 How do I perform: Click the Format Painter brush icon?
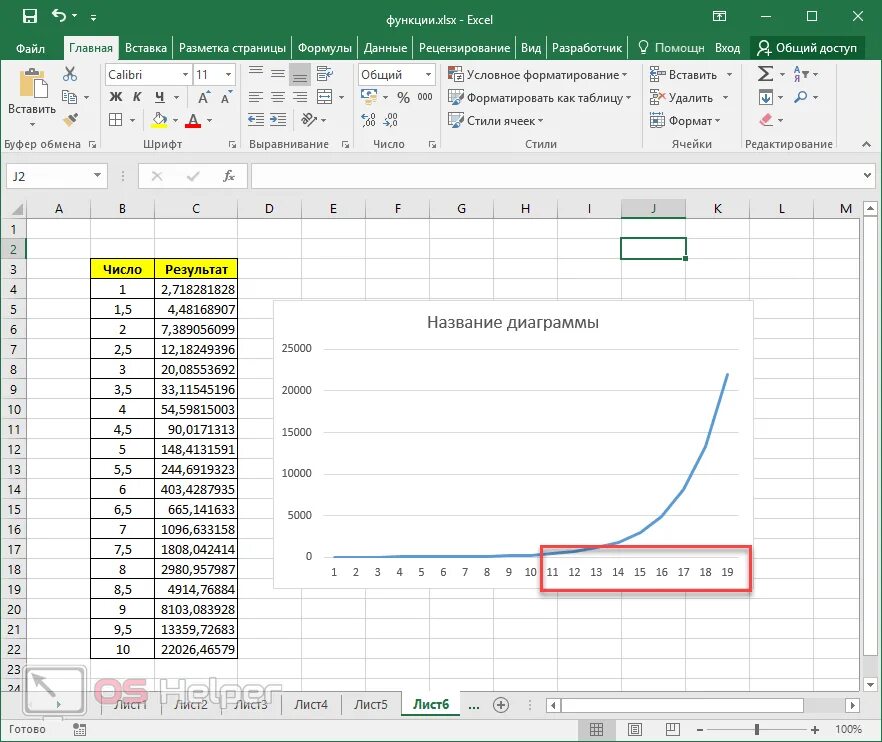tap(70, 120)
